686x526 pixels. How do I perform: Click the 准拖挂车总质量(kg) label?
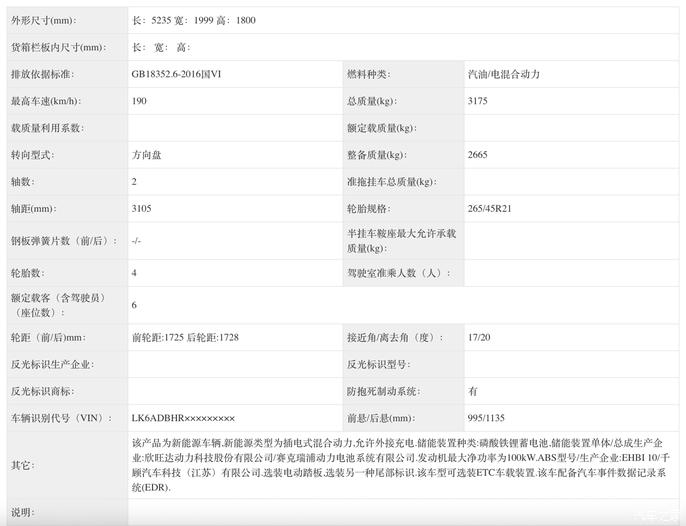tap(392, 182)
